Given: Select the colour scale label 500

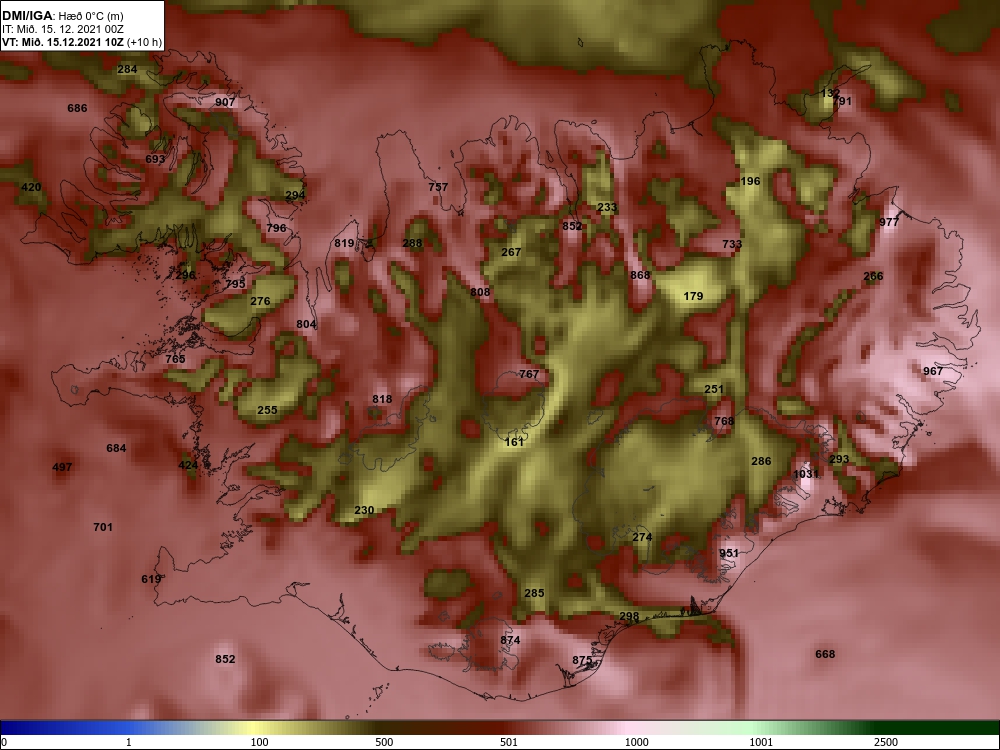Looking at the screenshot, I should [x=385, y=743].
